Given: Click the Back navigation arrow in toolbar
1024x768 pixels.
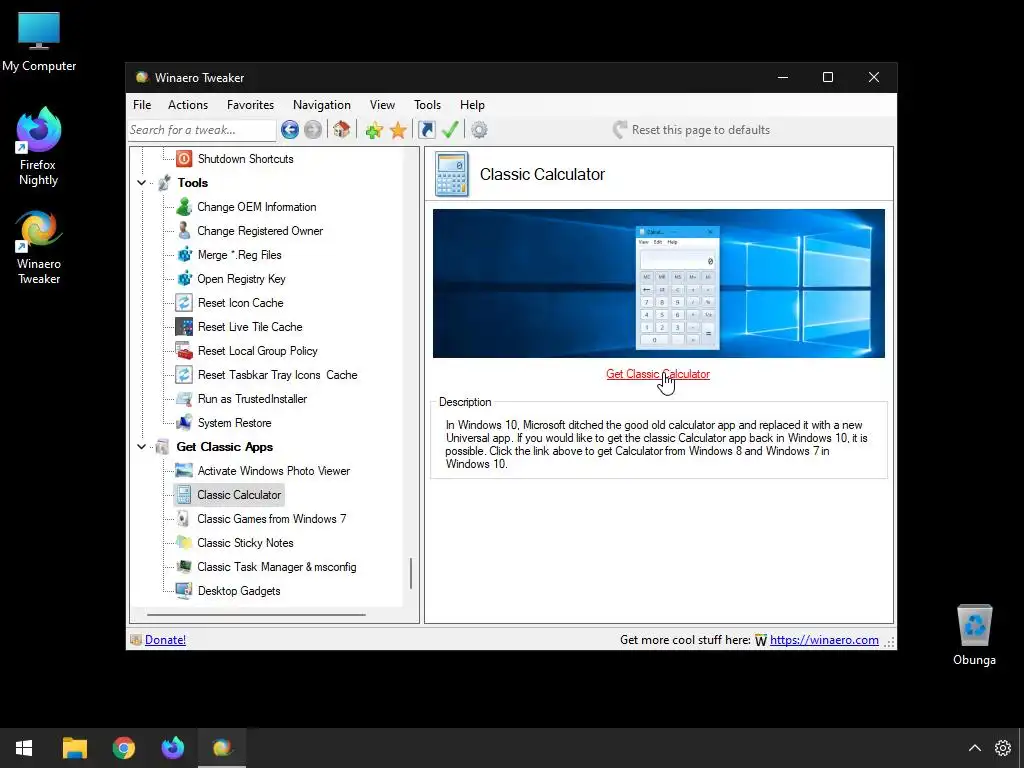Looking at the screenshot, I should [x=290, y=130].
